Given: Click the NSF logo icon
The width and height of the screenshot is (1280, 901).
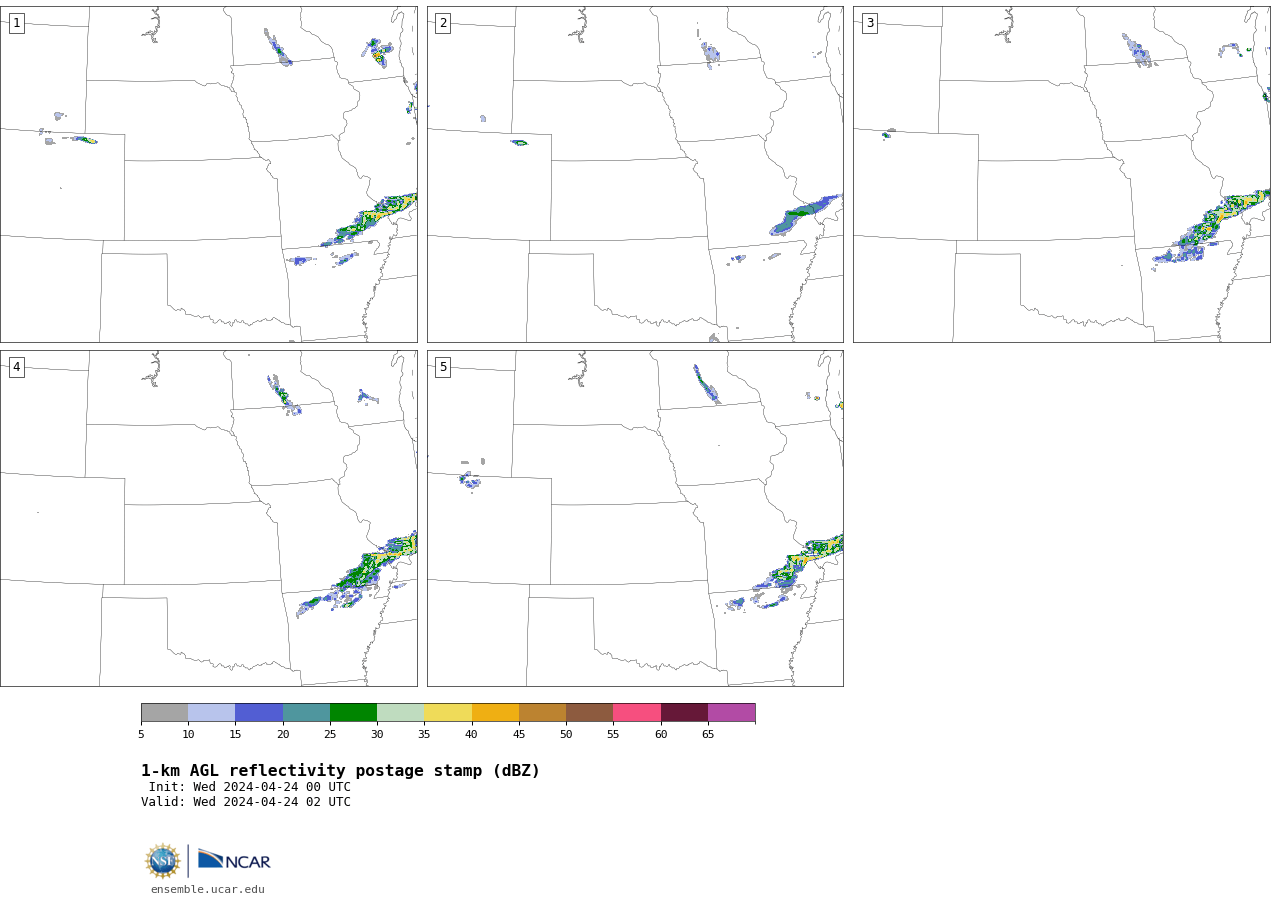Looking at the screenshot, I should coord(163,861).
